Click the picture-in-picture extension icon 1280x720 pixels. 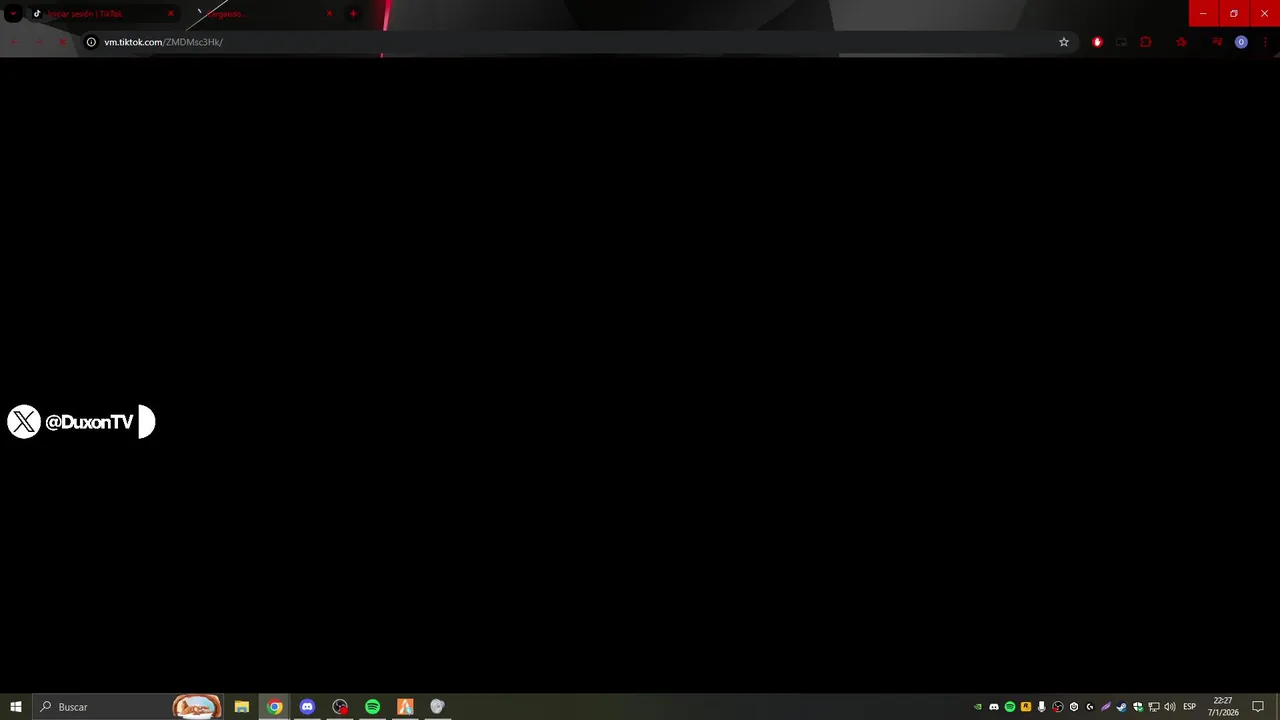point(1121,42)
